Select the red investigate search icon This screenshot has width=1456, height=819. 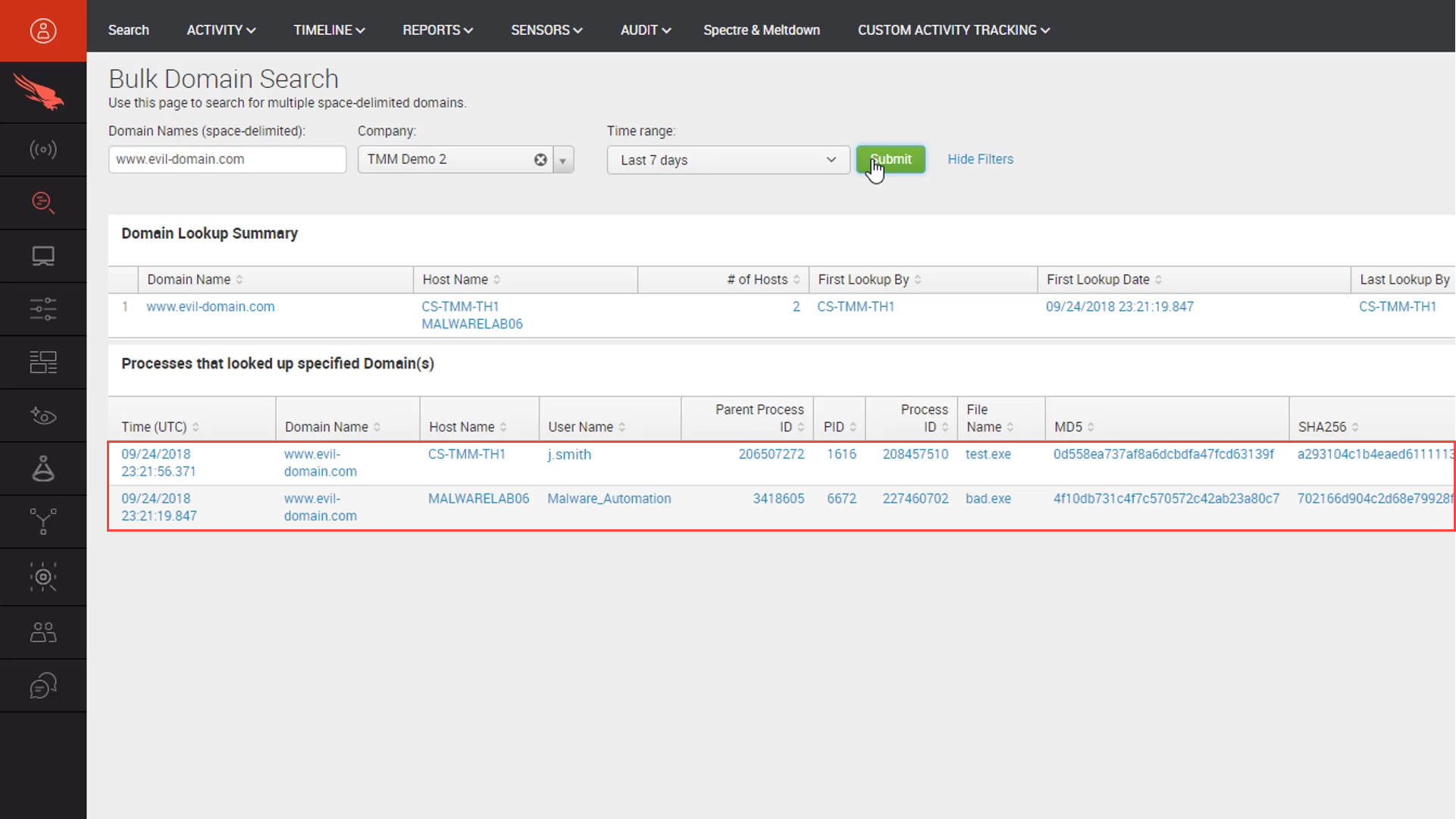(43, 202)
